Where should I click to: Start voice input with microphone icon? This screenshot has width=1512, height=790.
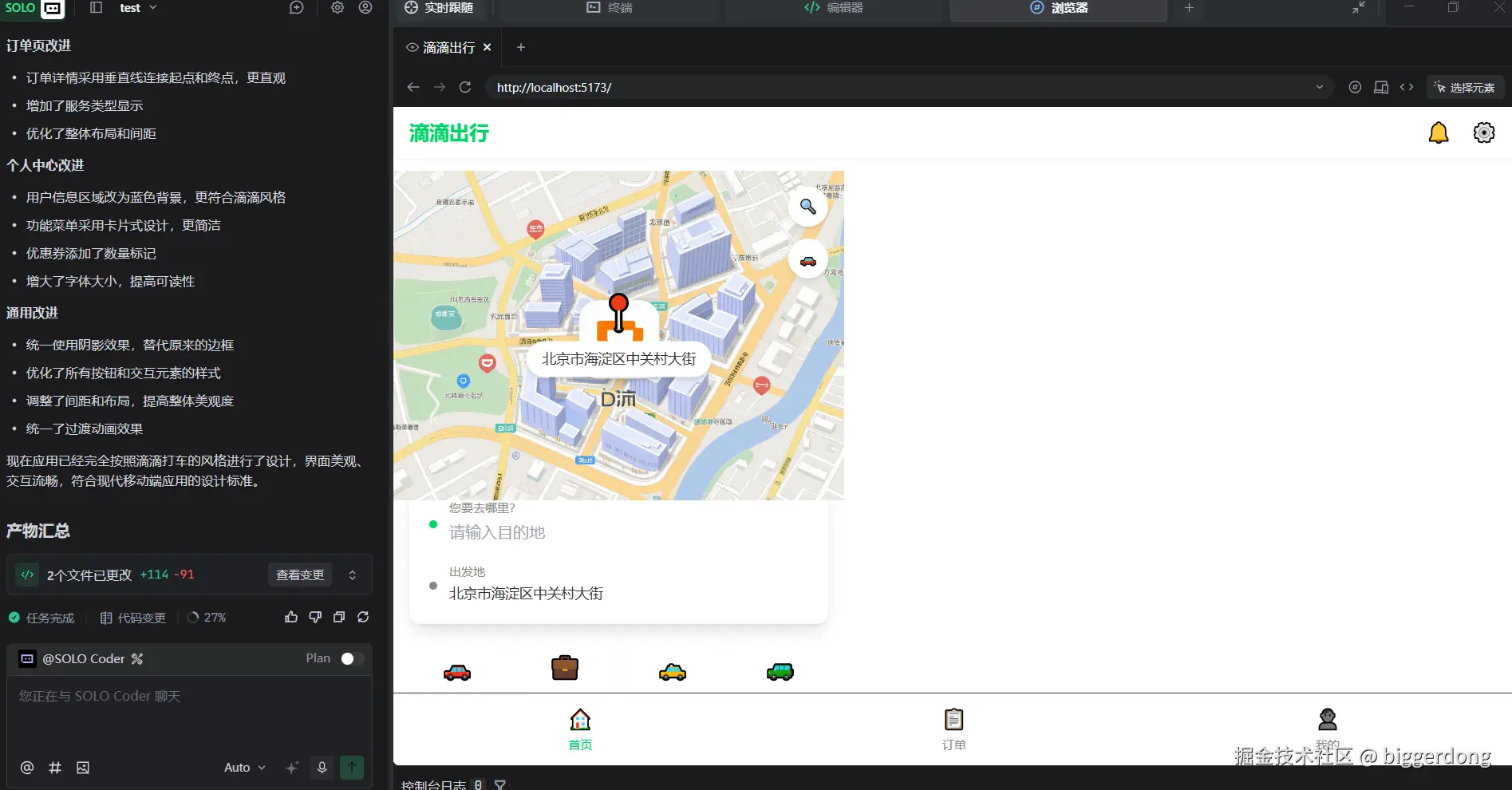click(x=322, y=768)
